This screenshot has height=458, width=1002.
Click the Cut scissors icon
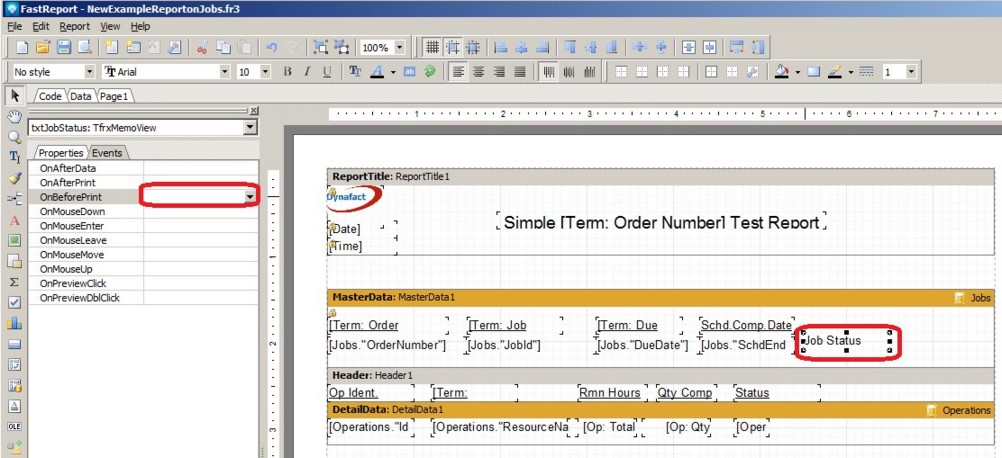click(201, 47)
